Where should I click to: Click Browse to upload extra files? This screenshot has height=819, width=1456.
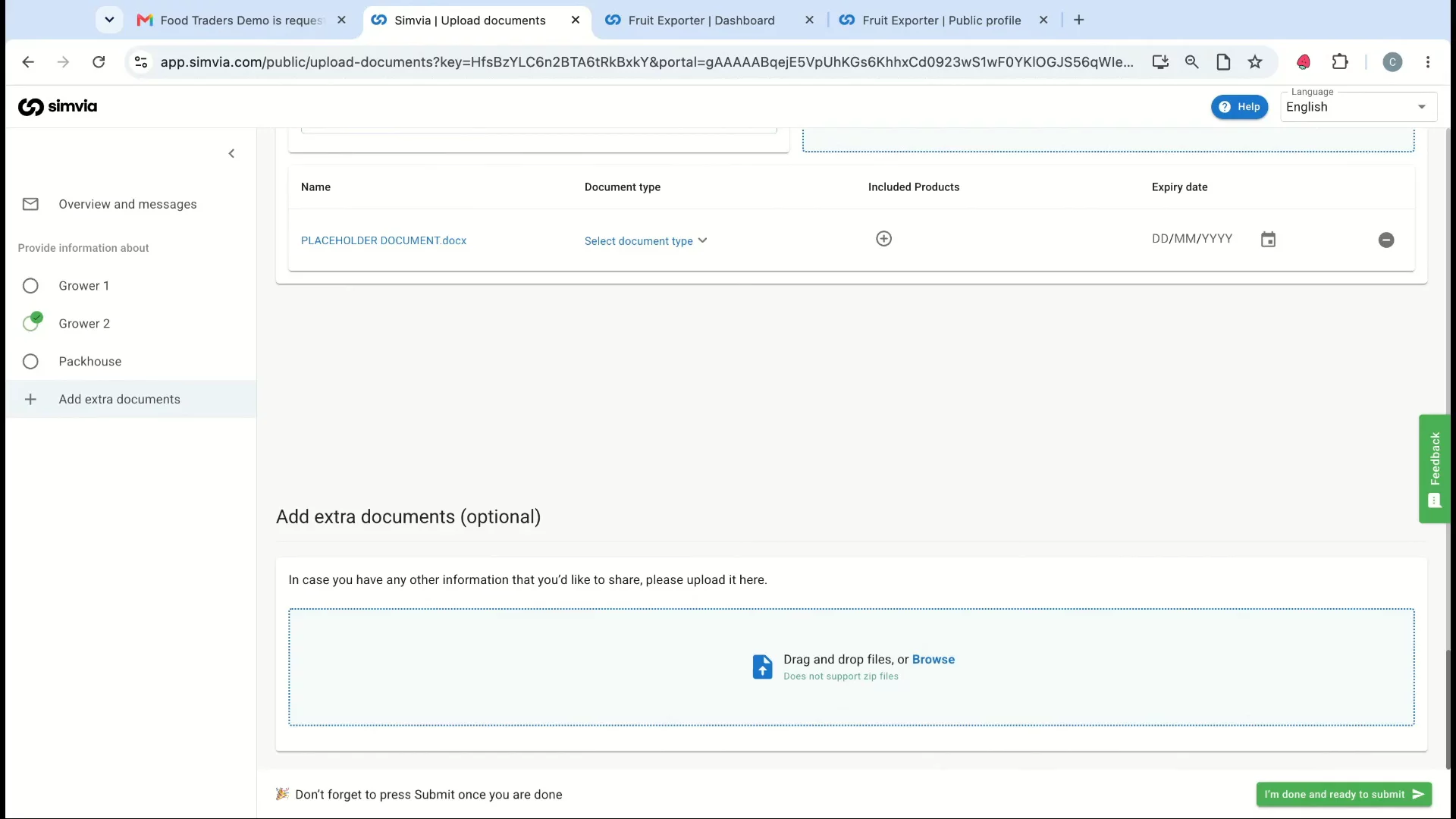pyautogui.click(x=933, y=660)
